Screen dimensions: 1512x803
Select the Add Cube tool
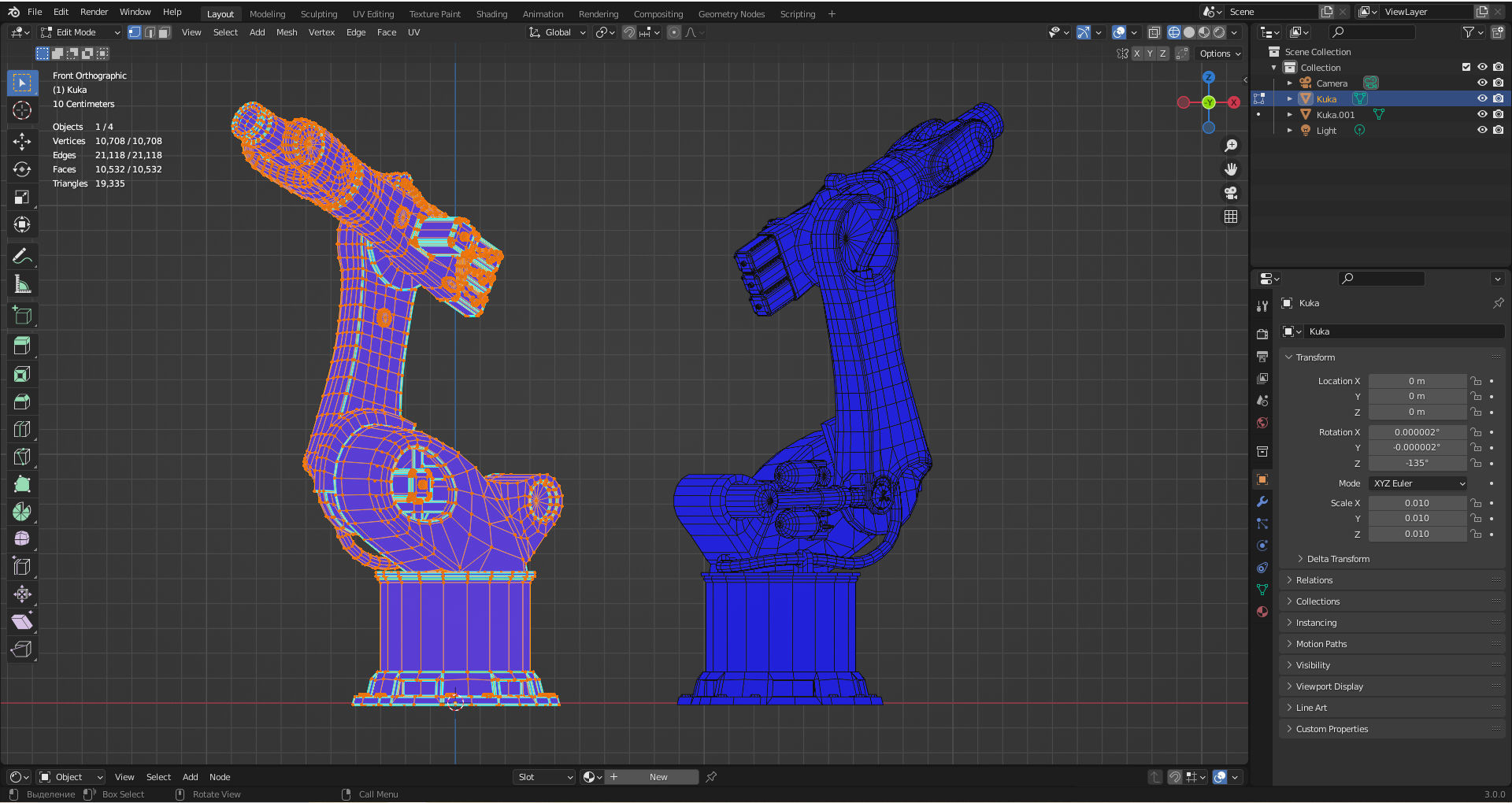click(x=22, y=316)
